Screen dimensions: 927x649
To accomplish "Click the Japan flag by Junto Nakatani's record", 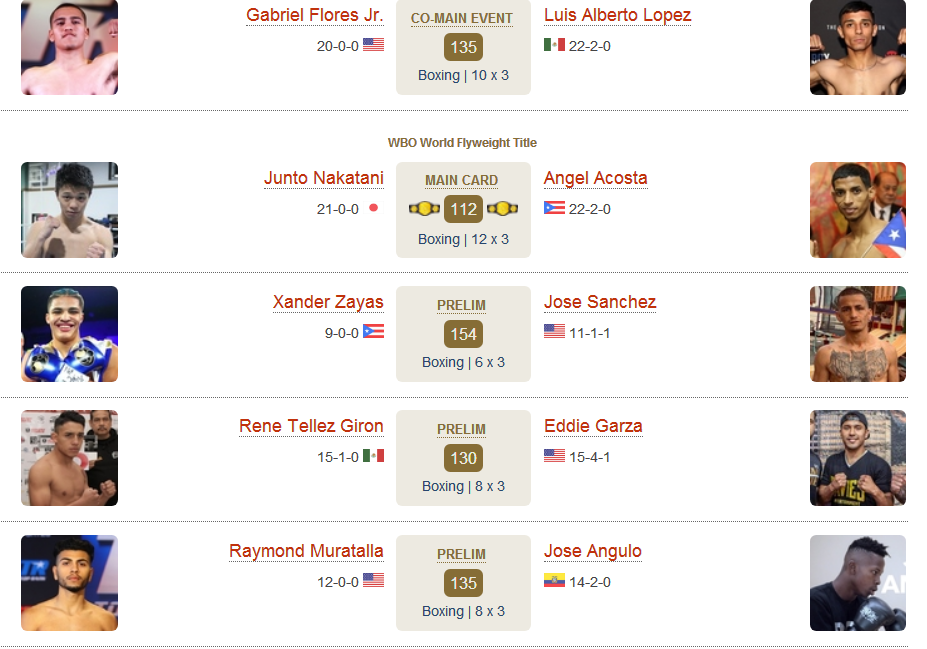I will click(x=374, y=208).
